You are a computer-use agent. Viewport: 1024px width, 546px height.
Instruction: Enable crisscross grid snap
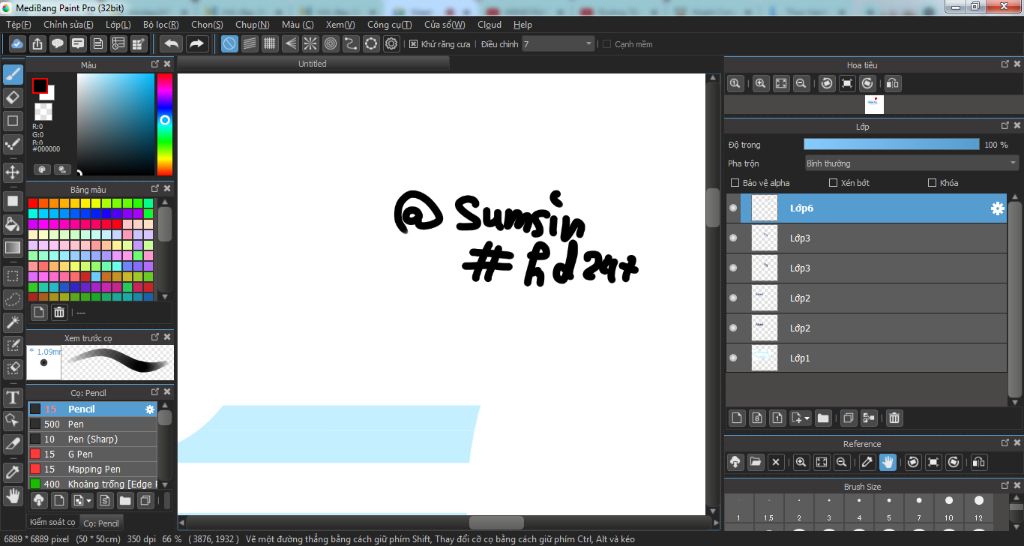pyautogui.click(x=270, y=44)
